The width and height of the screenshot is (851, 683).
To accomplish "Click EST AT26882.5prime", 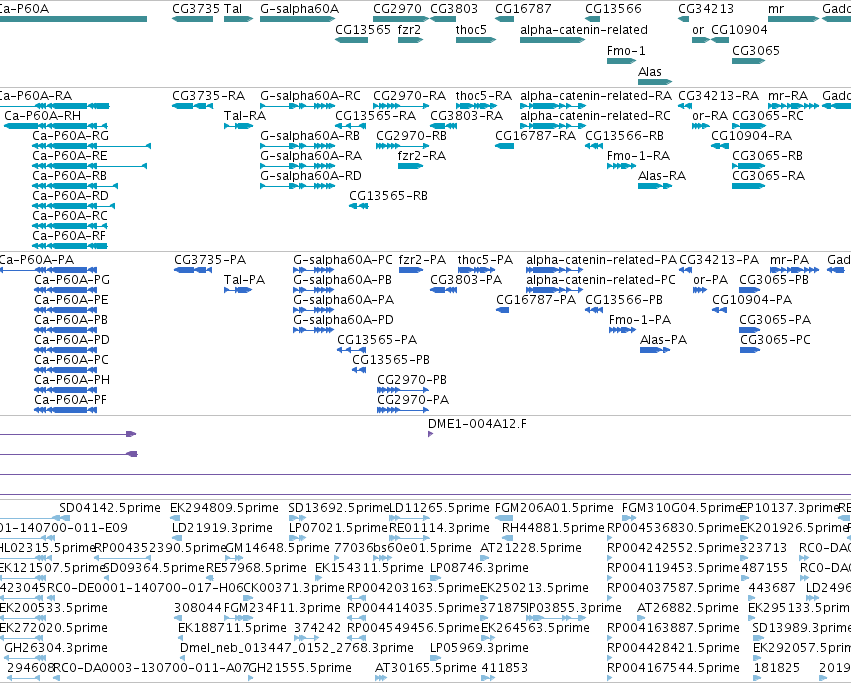I will coord(687,608).
